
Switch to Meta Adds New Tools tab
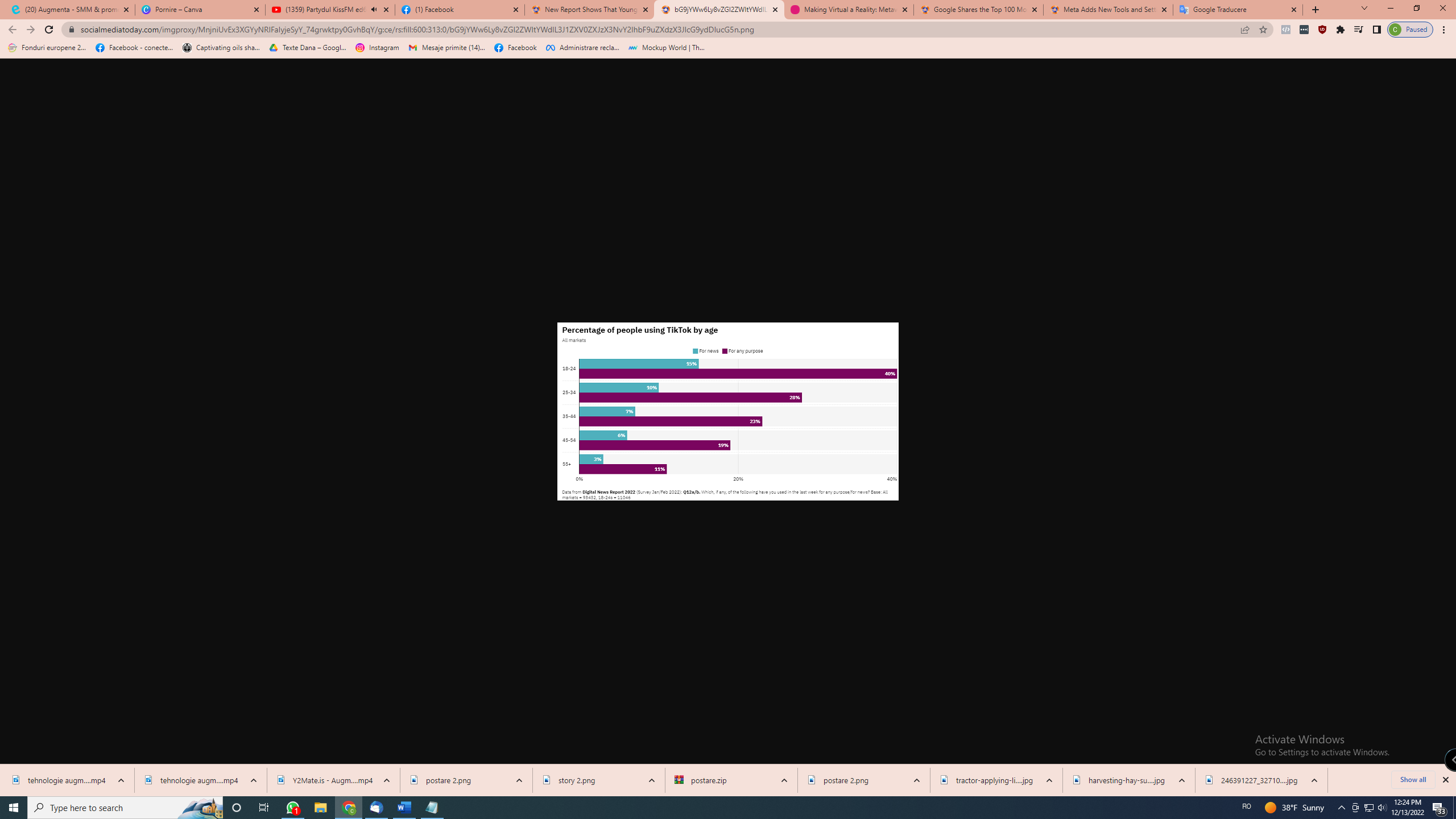1107,10
